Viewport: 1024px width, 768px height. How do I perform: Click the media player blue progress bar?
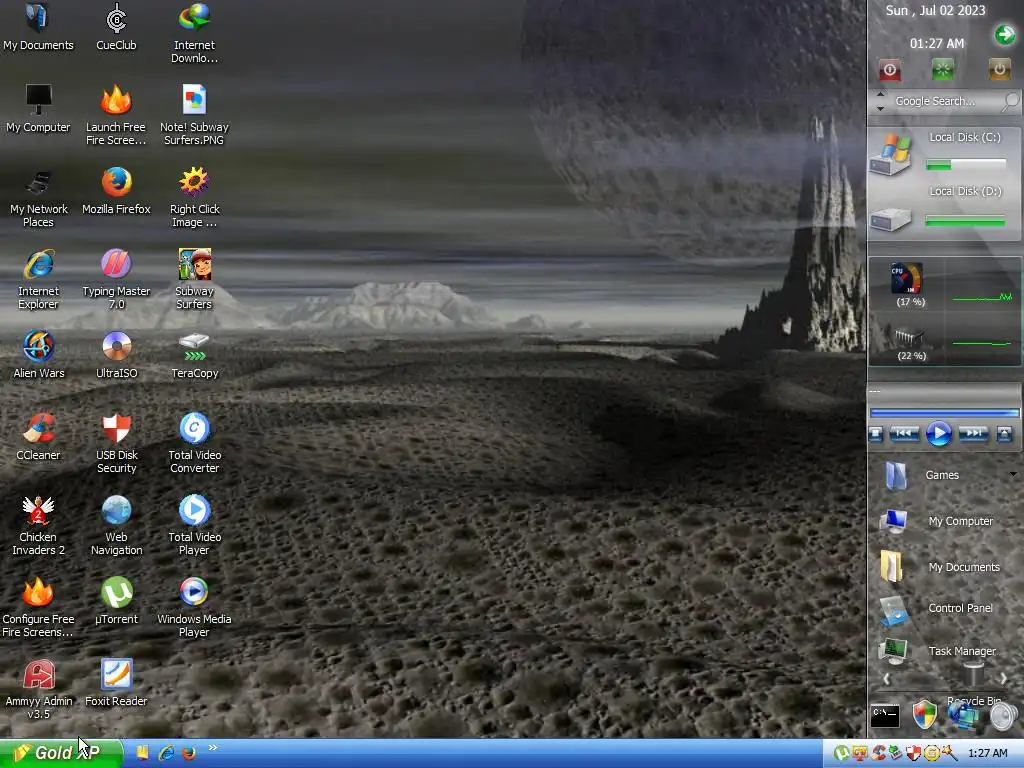(944, 413)
